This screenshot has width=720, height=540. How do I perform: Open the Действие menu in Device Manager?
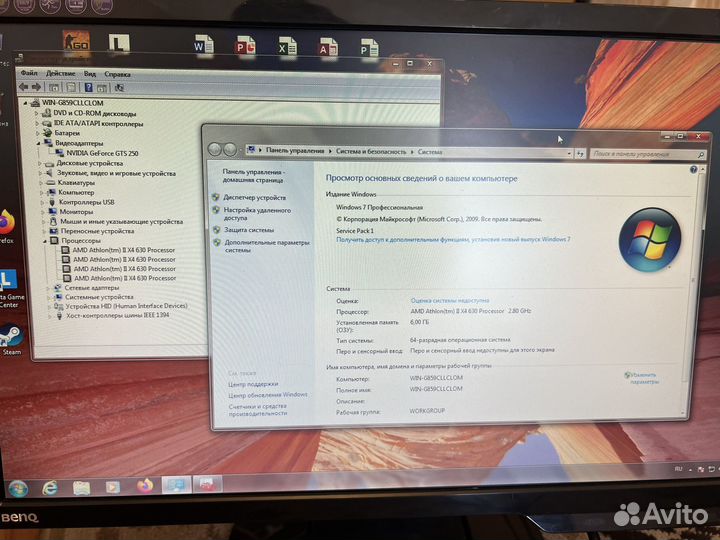pos(61,73)
